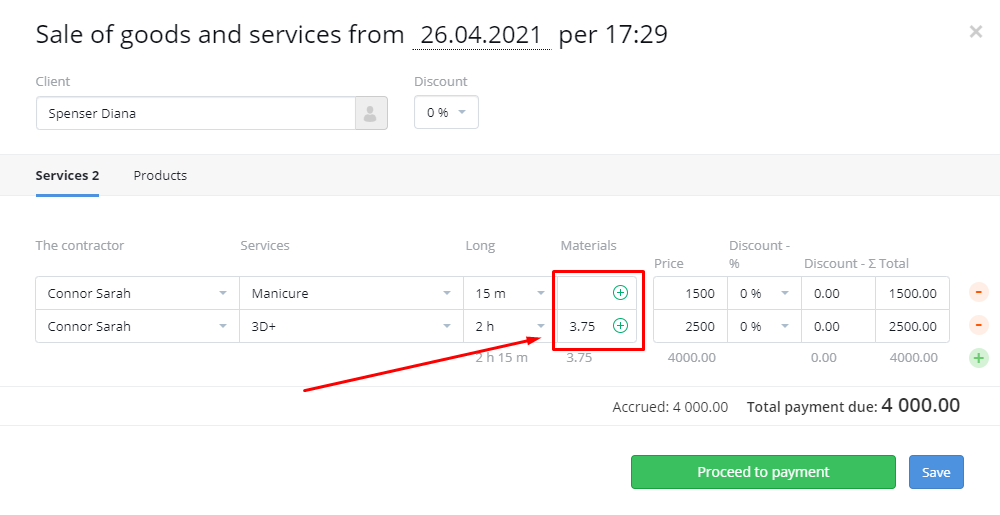Image resolution: width=1000 pixels, height=515 pixels.
Task: Change the 15 m duration dropdown
Action: (508, 293)
